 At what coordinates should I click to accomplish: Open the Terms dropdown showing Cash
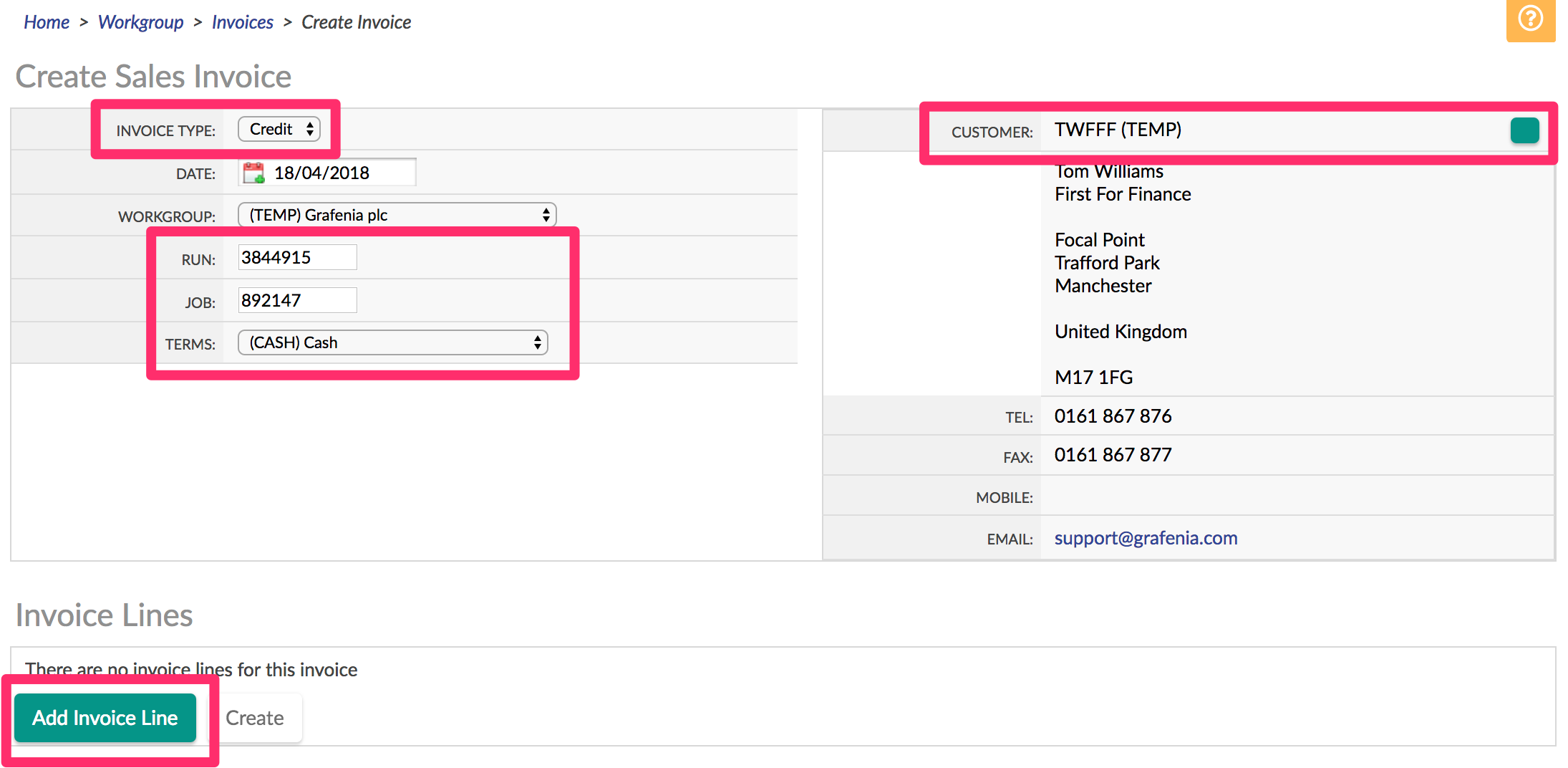392,342
